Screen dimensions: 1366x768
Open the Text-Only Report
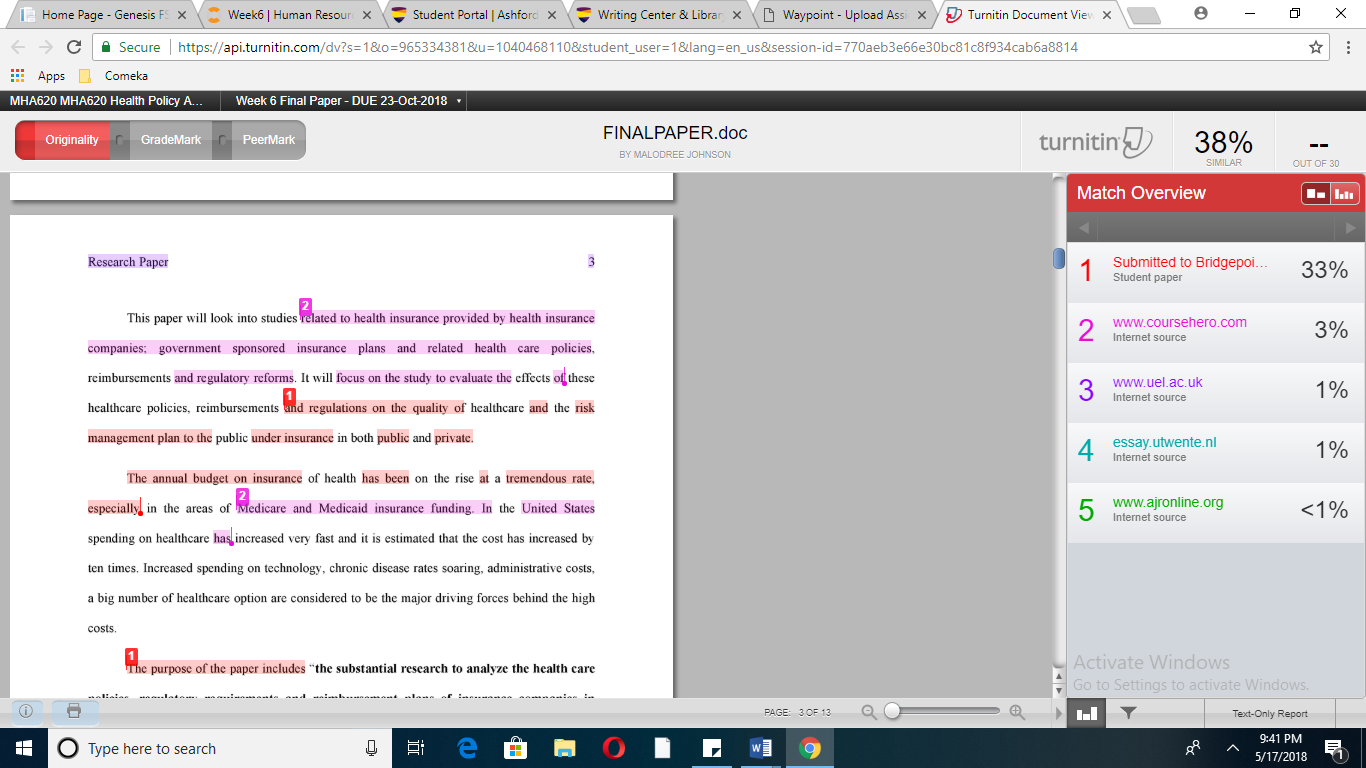1270,713
